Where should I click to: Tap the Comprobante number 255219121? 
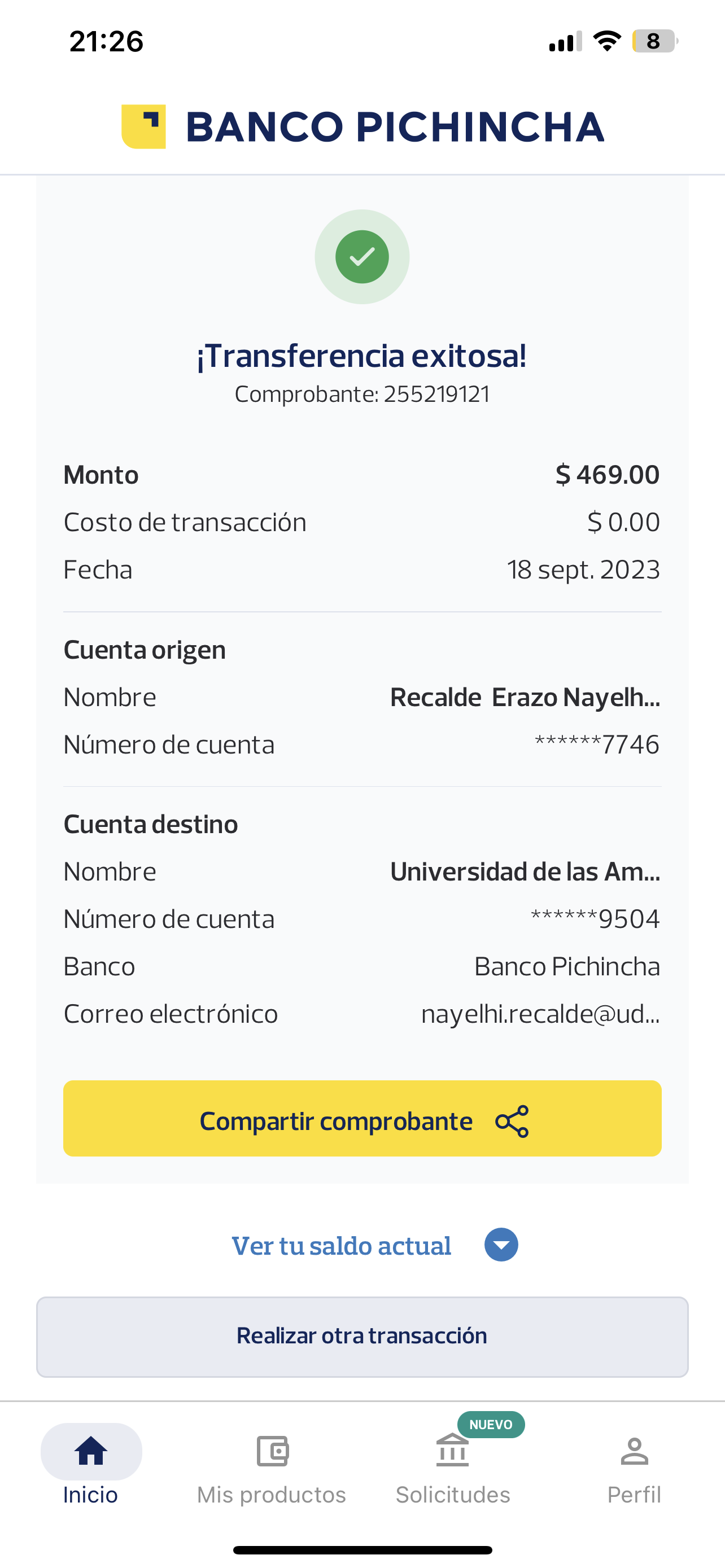[436, 395]
